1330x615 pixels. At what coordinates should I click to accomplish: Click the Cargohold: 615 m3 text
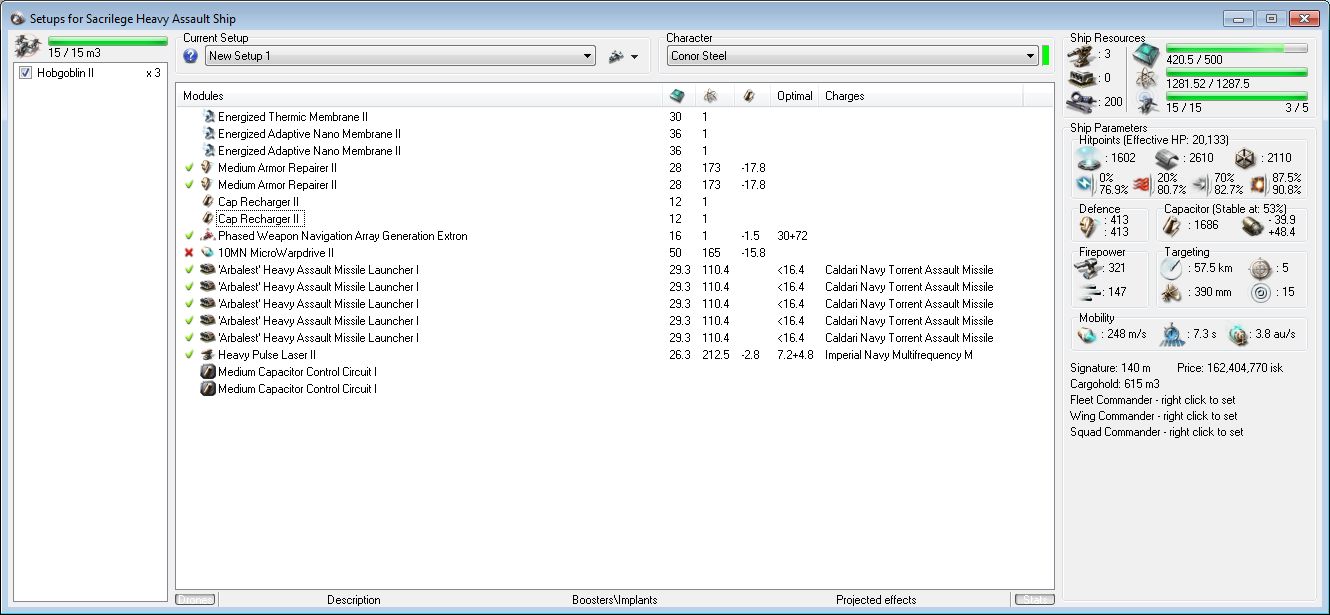point(1115,384)
